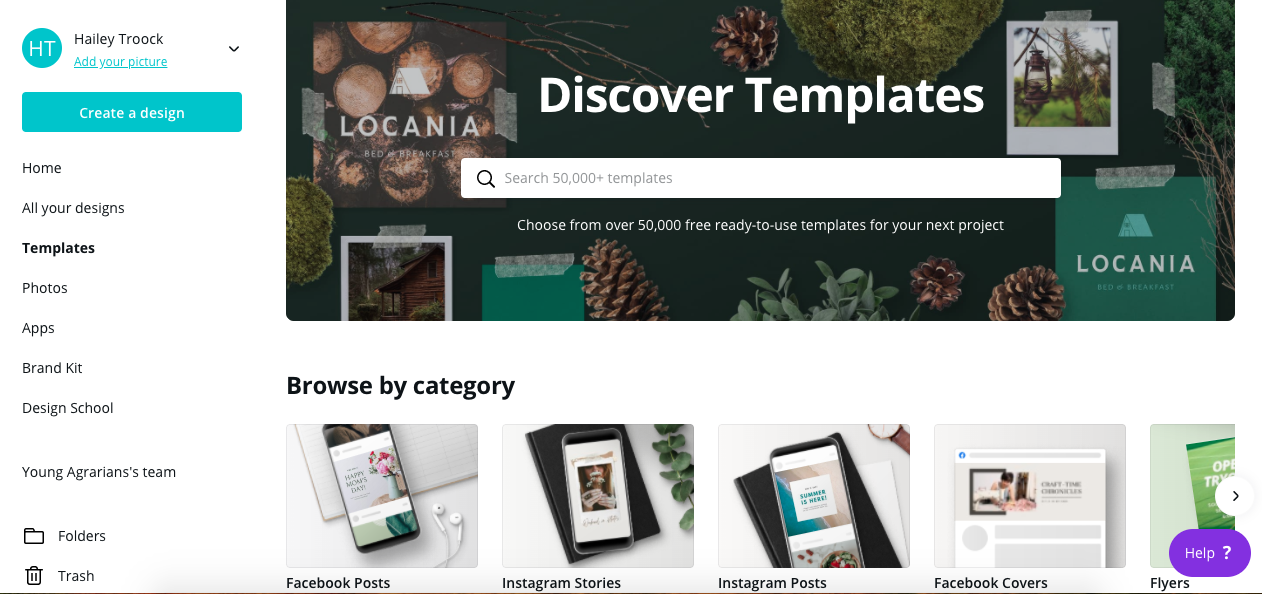This screenshot has height=594, width=1262.
Task: Open Brand Kit from sidebar
Action: tap(52, 368)
